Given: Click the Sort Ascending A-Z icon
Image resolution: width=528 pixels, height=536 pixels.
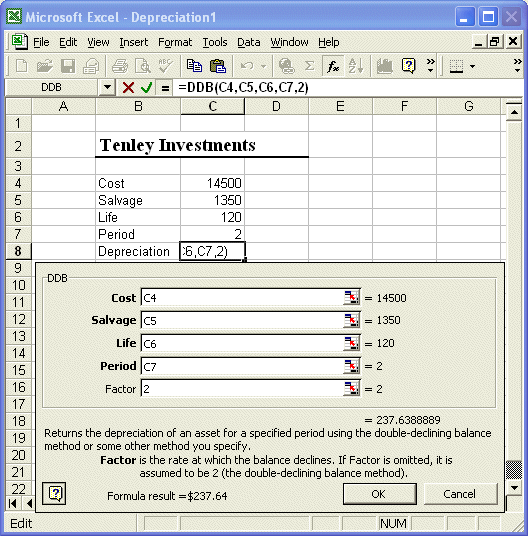Looking at the screenshot, I should (x=355, y=66).
